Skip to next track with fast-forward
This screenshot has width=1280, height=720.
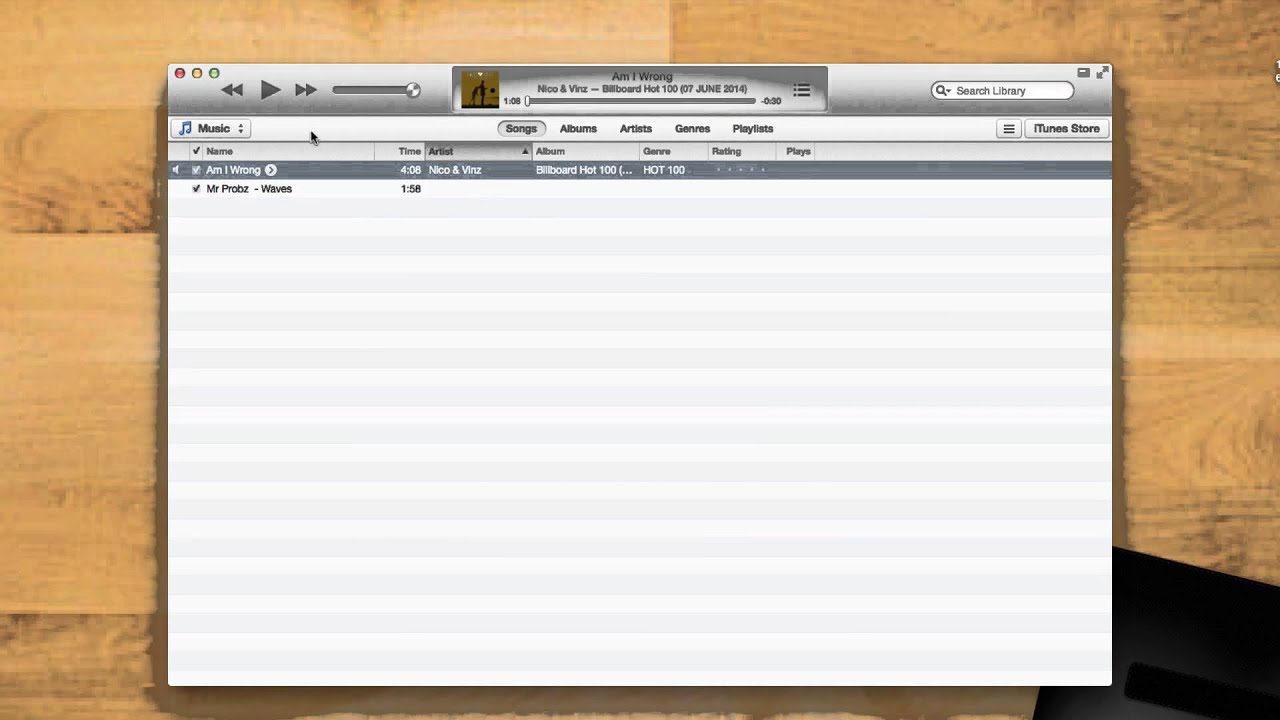tap(306, 90)
